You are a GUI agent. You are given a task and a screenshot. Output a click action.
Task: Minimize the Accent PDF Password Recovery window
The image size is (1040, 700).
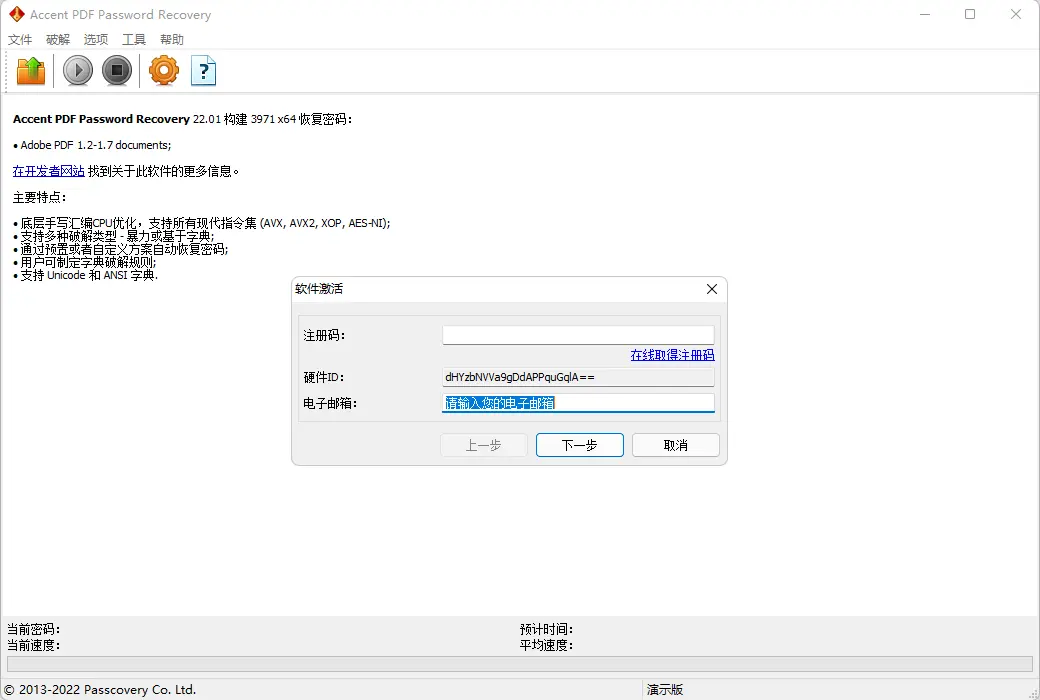click(925, 14)
